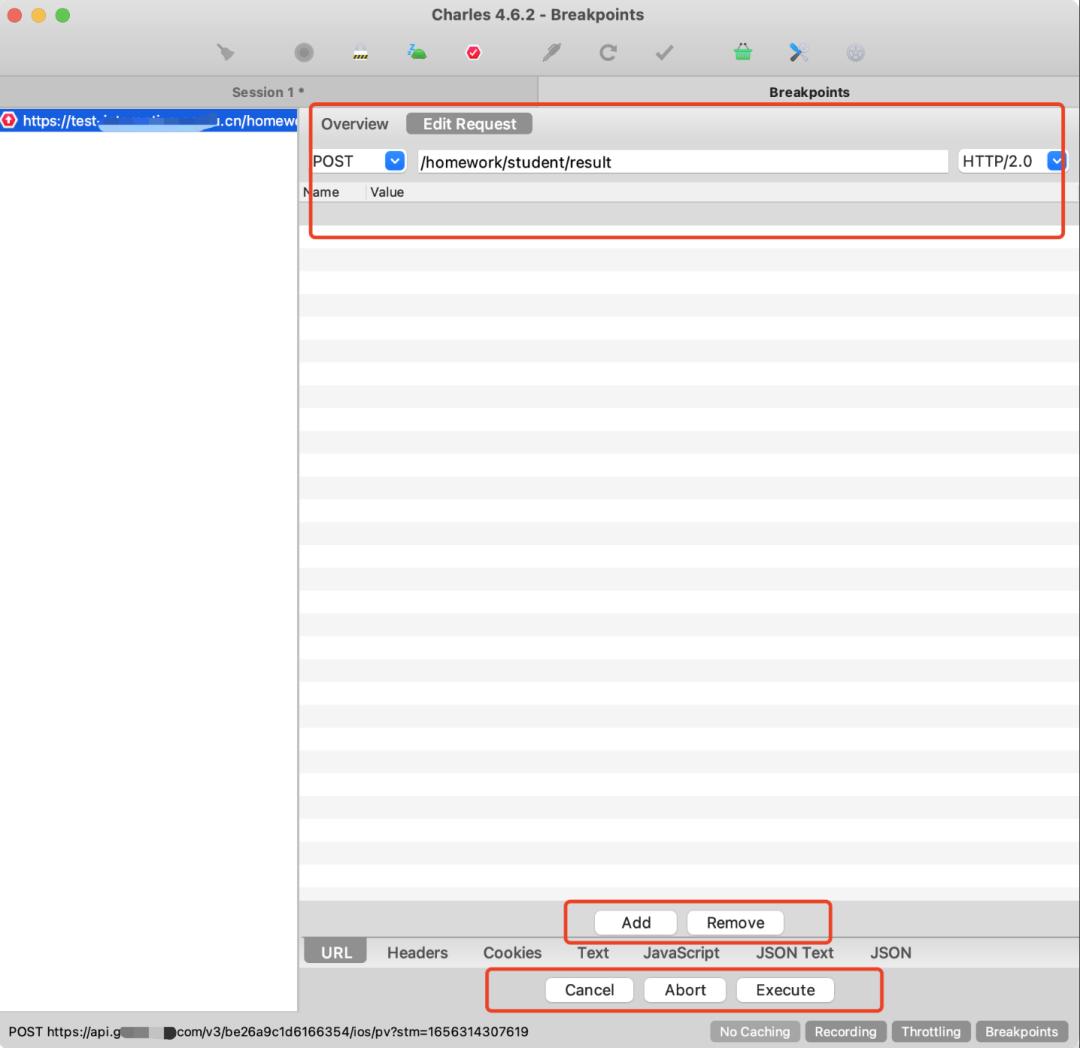Toggle Breakpoints in status bar
The height and width of the screenshot is (1048, 1080).
tap(1021, 1031)
